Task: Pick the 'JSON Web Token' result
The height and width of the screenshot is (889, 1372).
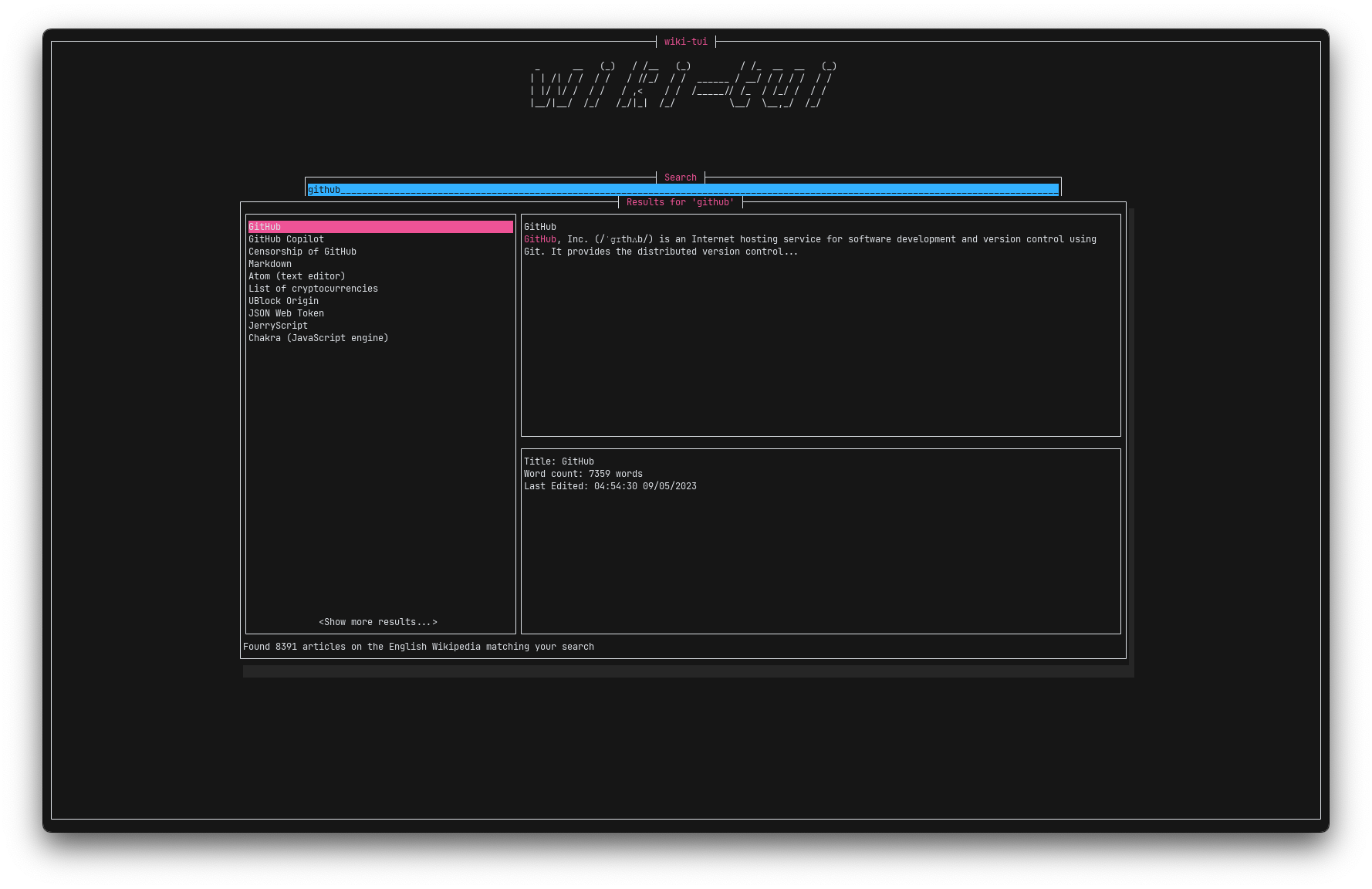Action: coord(286,313)
